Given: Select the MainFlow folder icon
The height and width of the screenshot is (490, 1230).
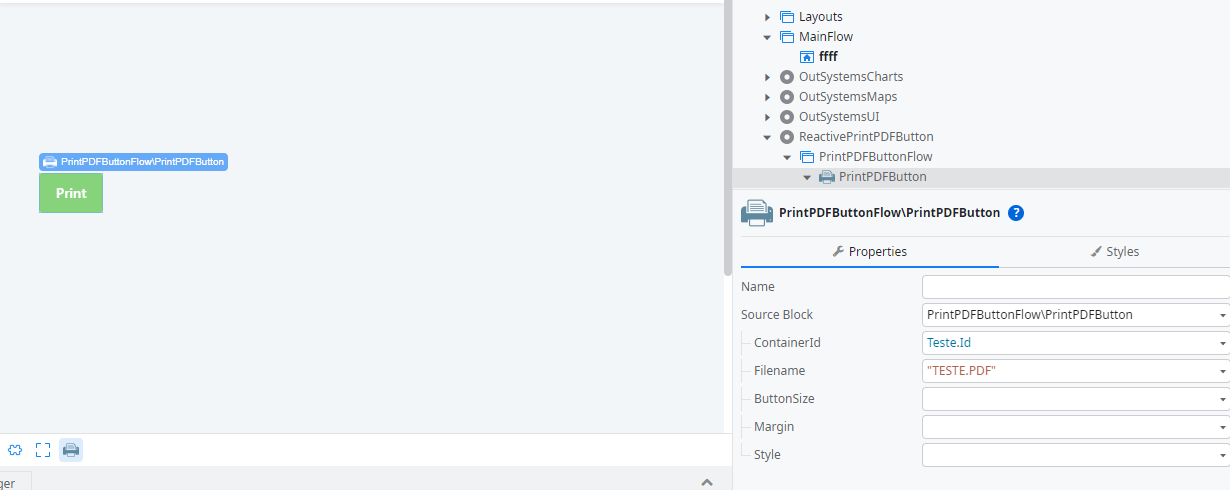Looking at the screenshot, I should 786,37.
